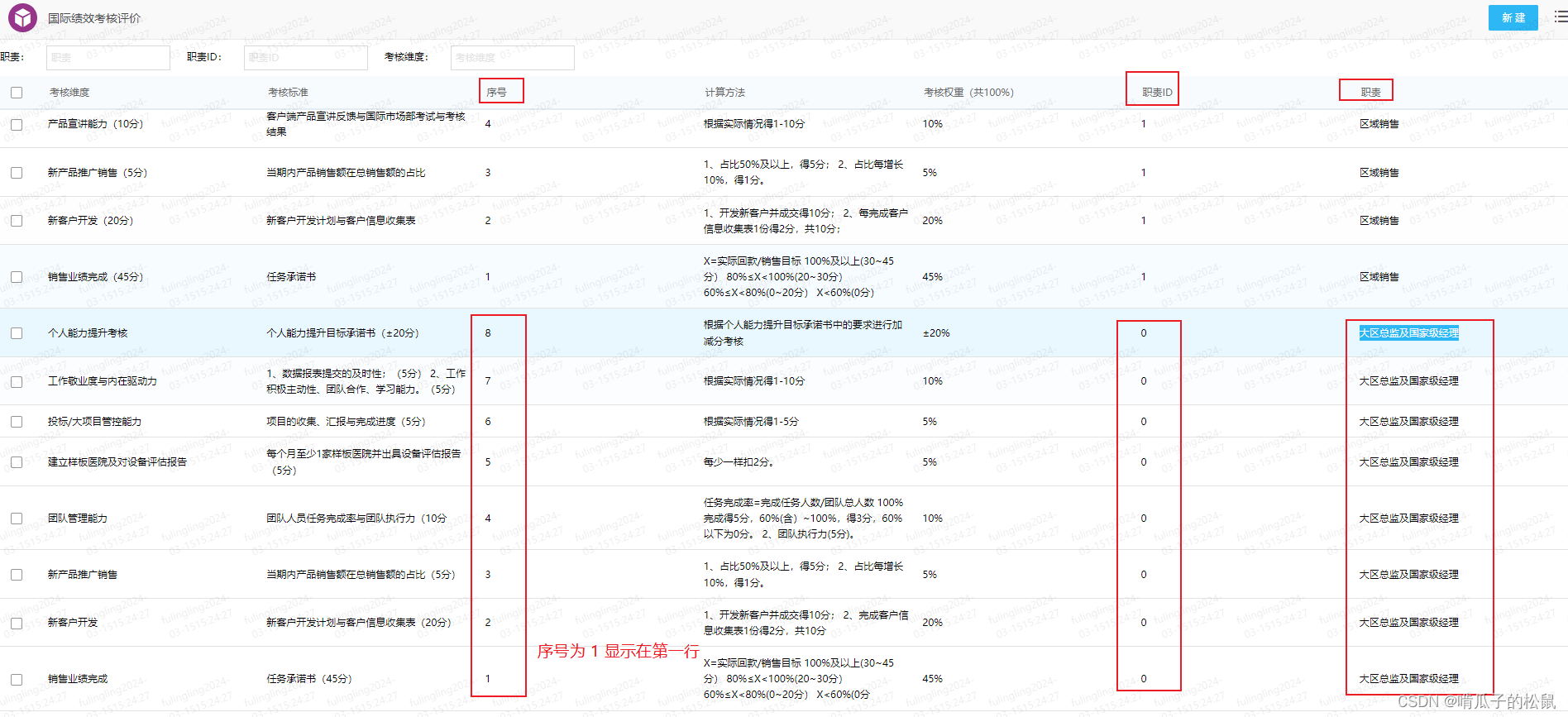Check the 建立样板医院及对设备评估报告 row checkbox
1568x717 pixels.
click(17, 462)
